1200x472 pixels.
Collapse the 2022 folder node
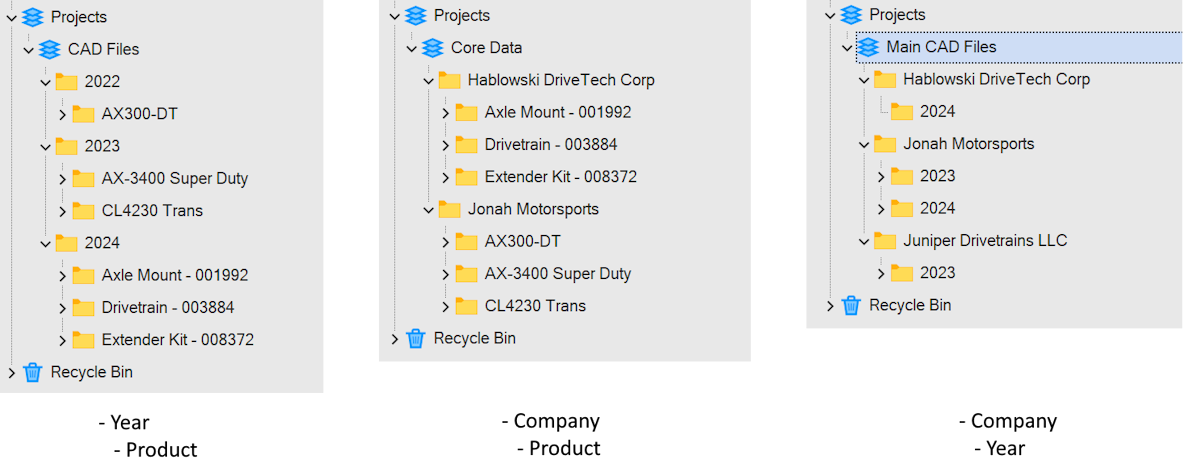coord(45,82)
